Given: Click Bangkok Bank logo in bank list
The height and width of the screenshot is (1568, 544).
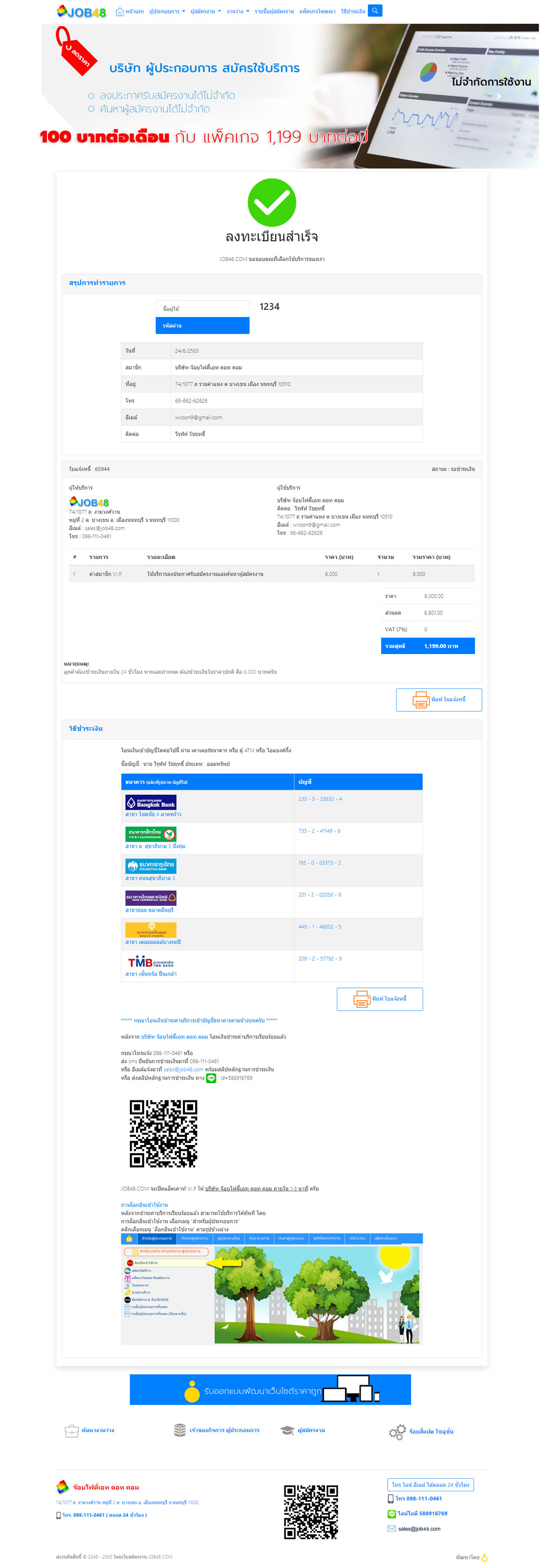Looking at the screenshot, I should 151,802.
